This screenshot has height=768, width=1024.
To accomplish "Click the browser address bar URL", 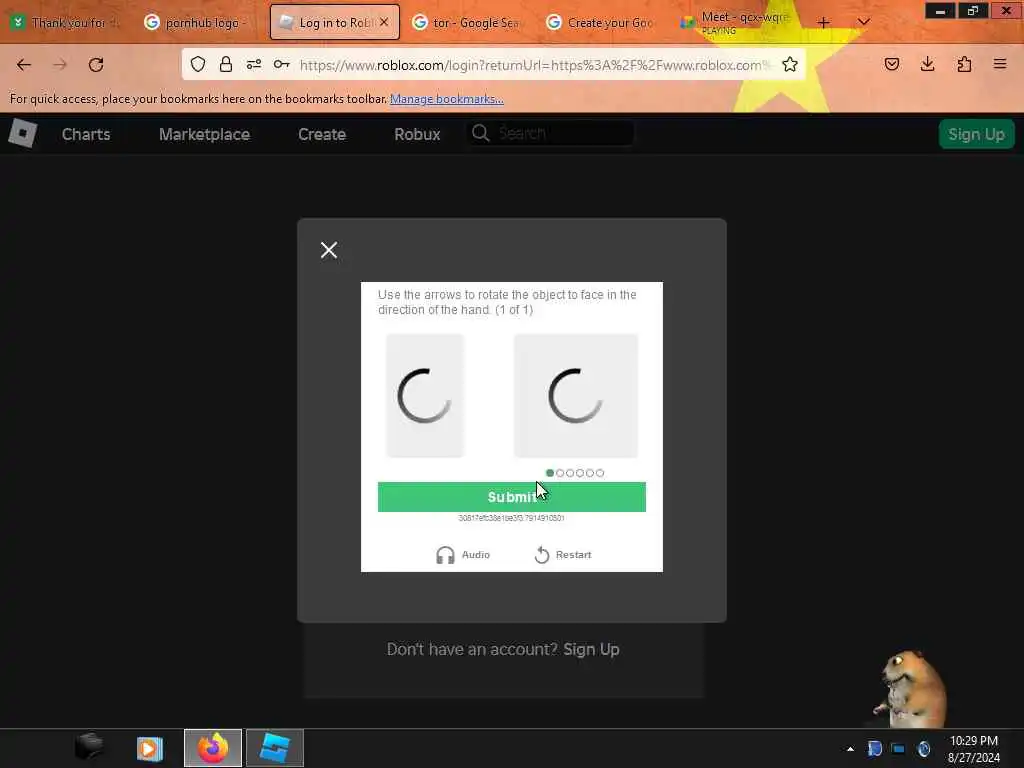I will pyautogui.click(x=536, y=65).
